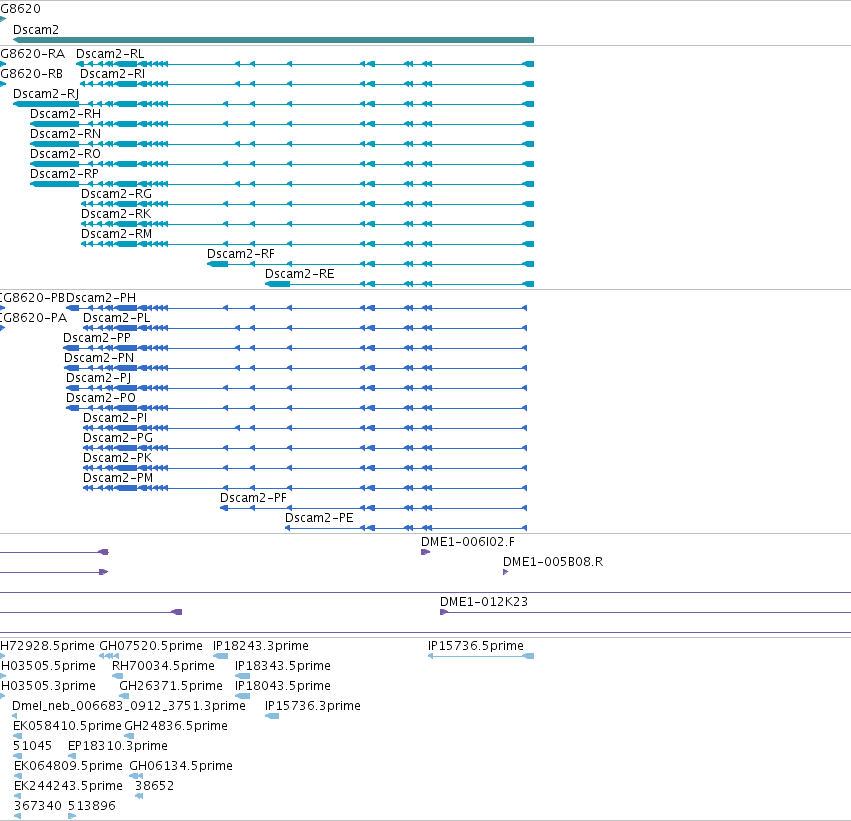Viewport: 851px width, 821px height.
Task: Select the RH70034.5prime EST label
Action: pyautogui.click(x=163, y=667)
